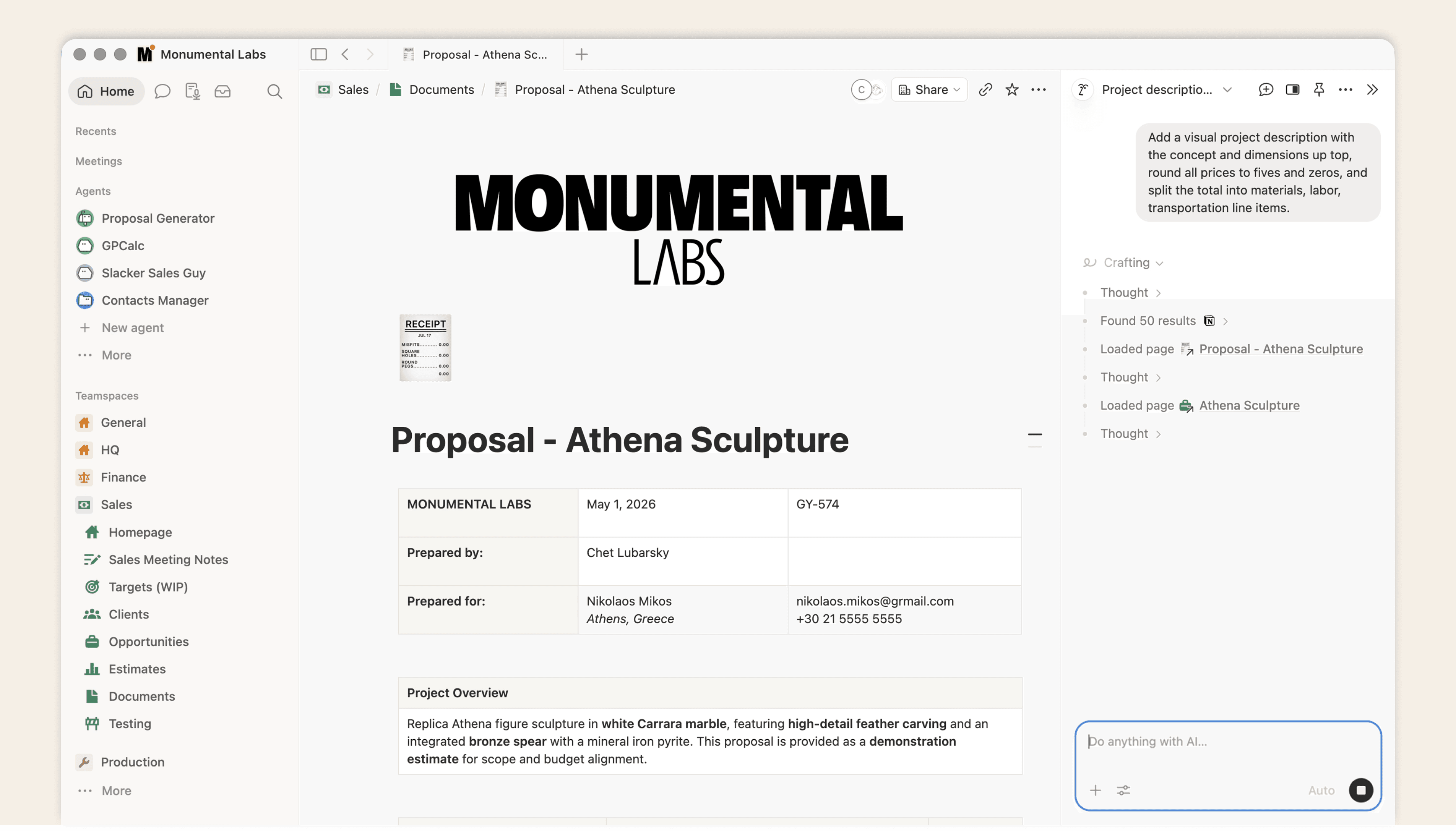Open the Project description chat dropdown

[x=1167, y=90]
